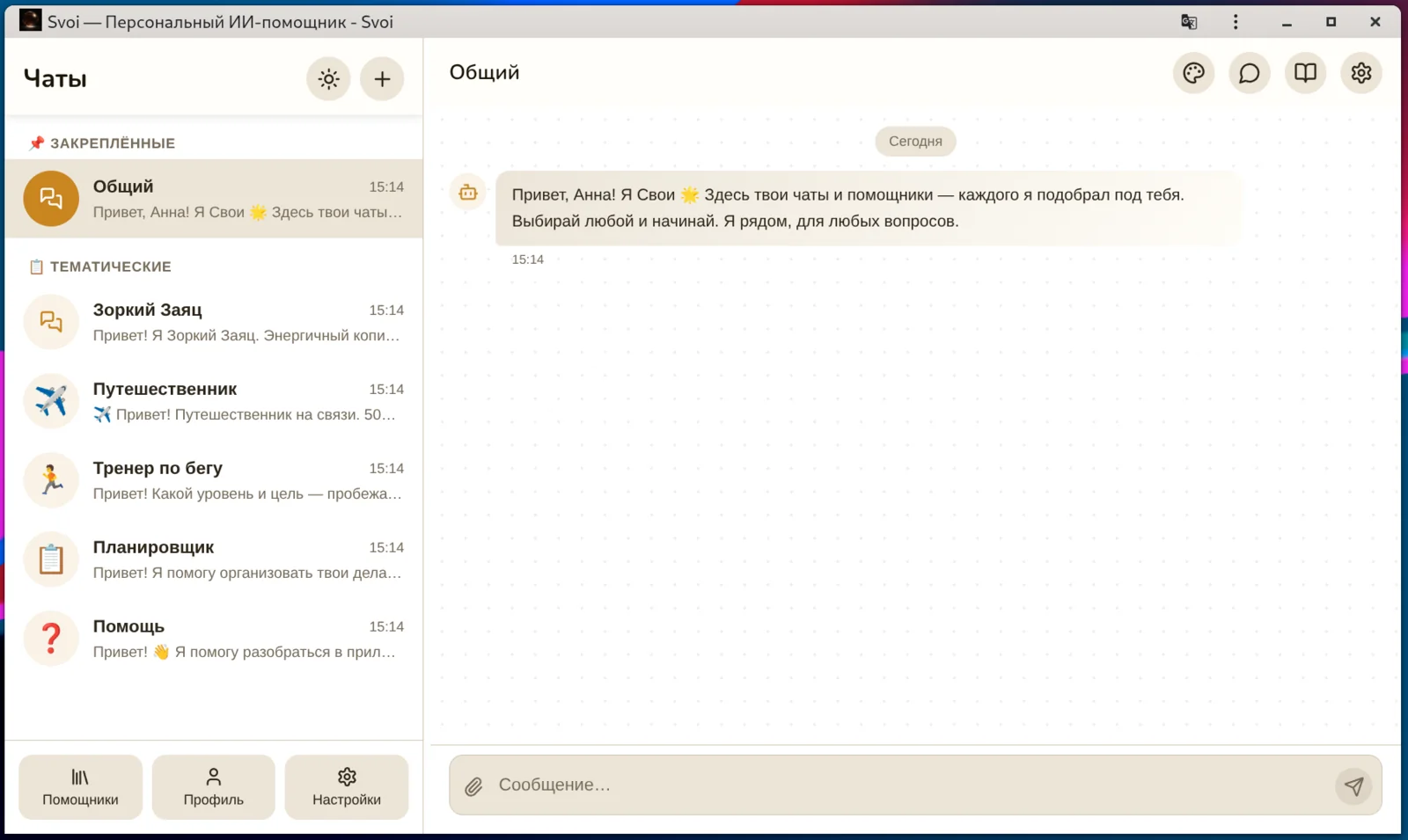Select the Планировщик chat title
The image size is (1408, 840).
[154, 547]
